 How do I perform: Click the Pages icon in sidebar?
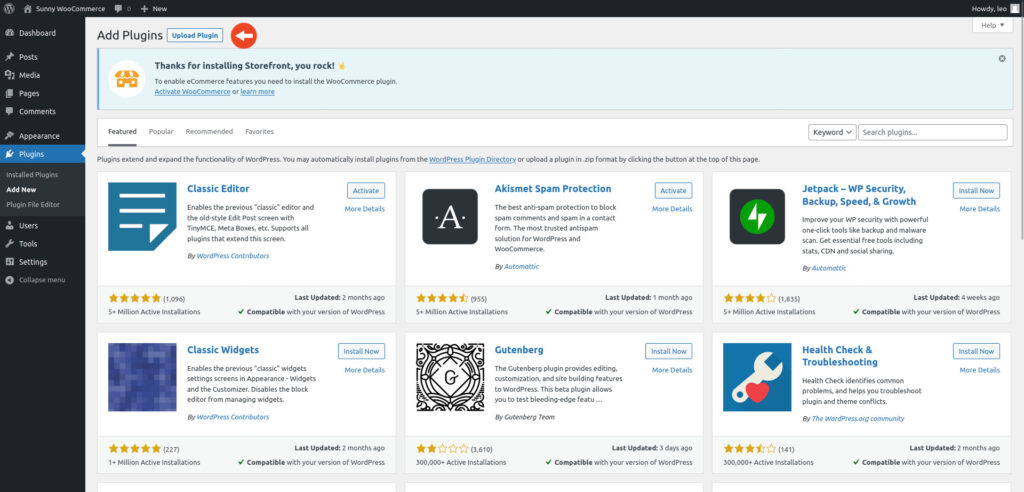9,93
